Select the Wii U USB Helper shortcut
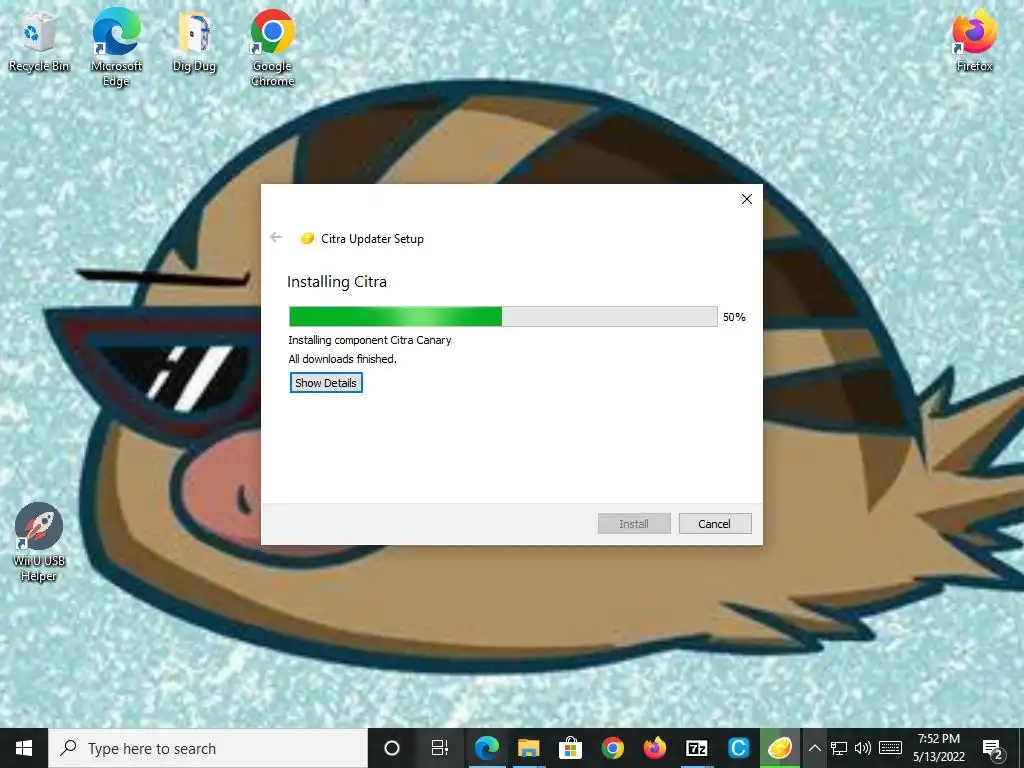 tap(39, 542)
